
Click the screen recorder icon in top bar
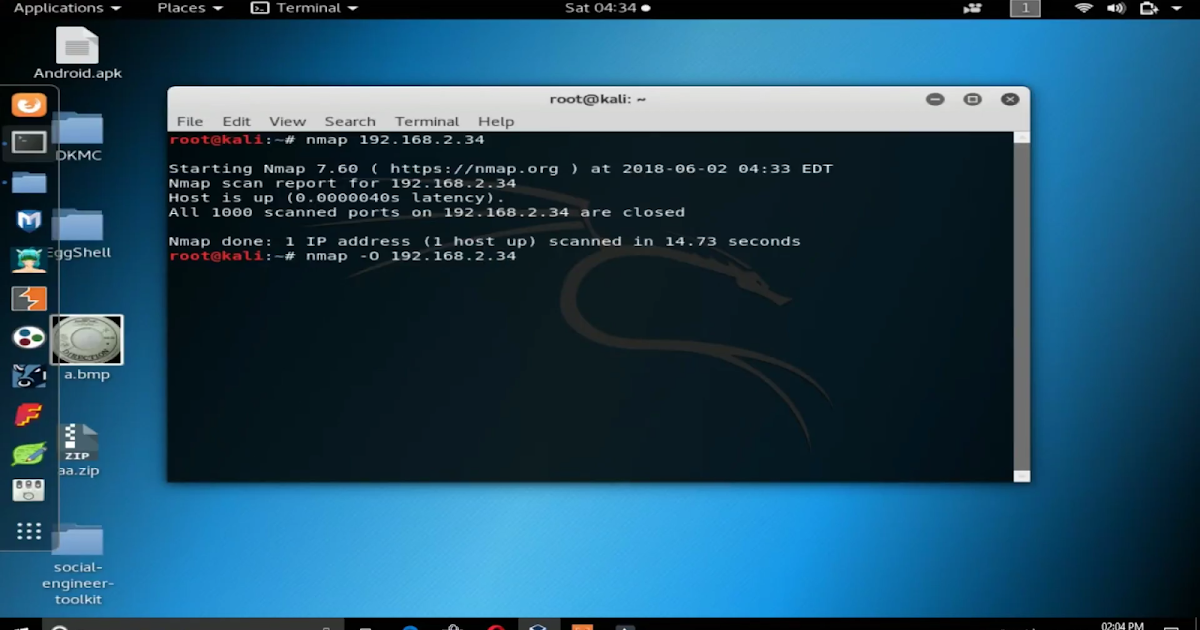(972, 8)
